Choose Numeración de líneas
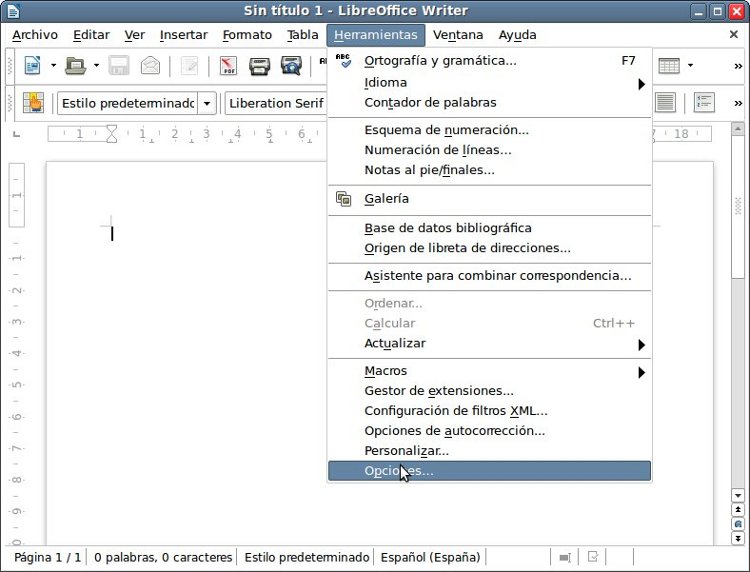750x572 pixels. click(489, 150)
